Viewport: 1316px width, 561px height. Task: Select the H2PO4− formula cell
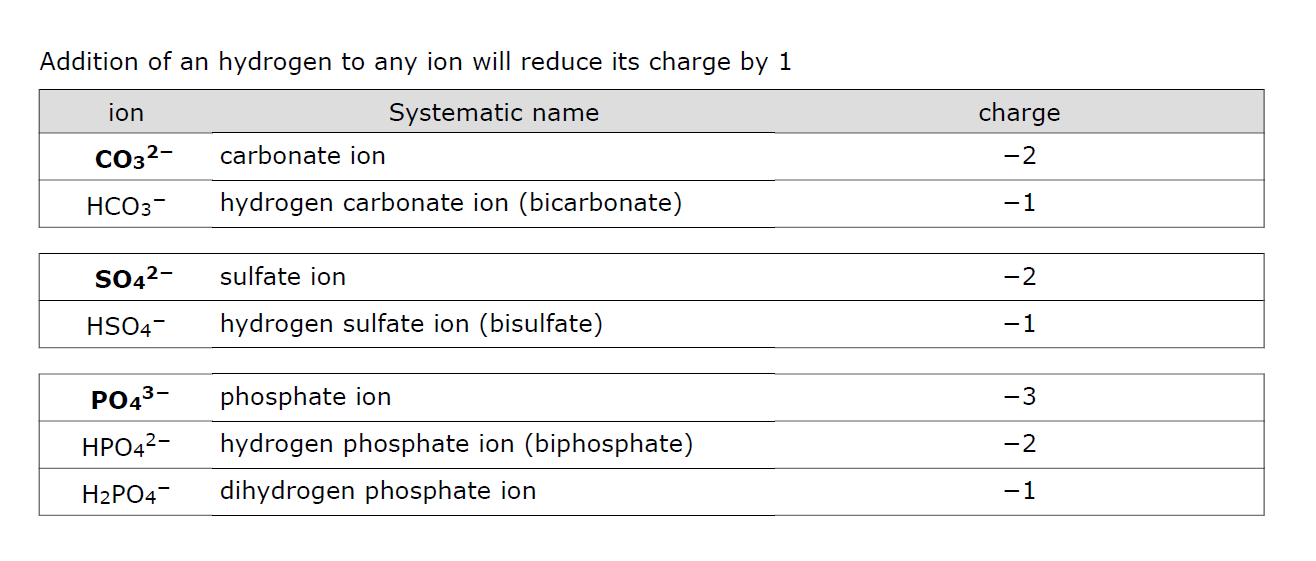[x=126, y=493]
